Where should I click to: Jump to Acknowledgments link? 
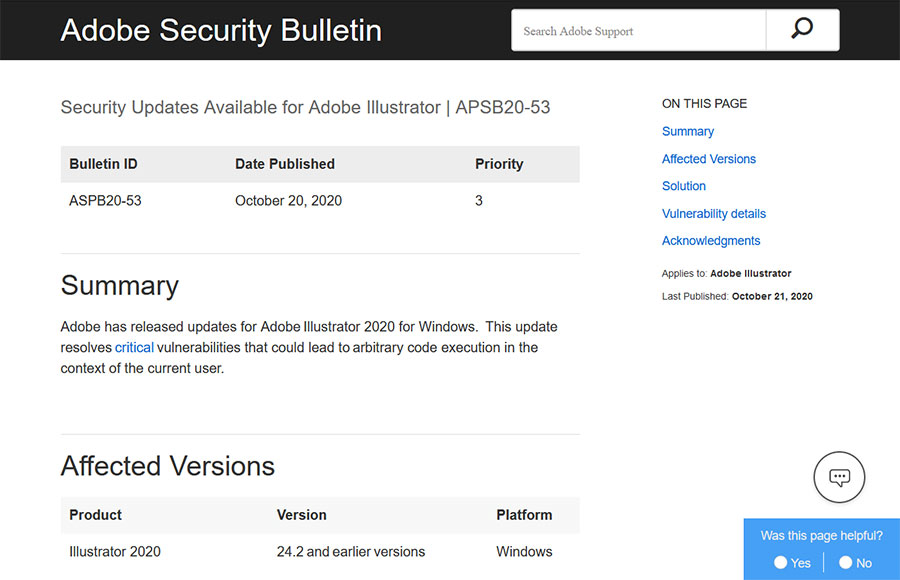711,241
